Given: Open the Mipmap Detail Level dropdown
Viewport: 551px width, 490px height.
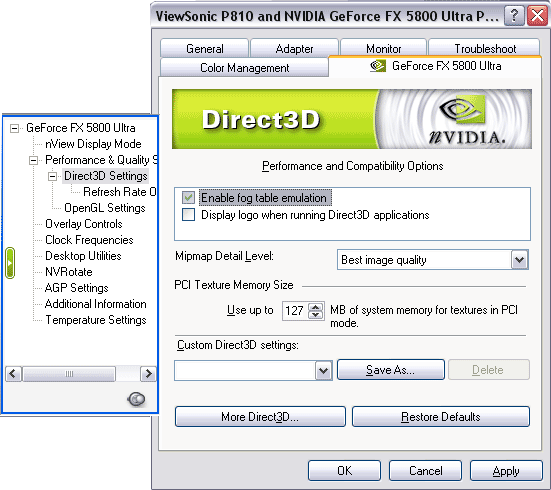Looking at the screenshot, I should (x=519, y=260).
